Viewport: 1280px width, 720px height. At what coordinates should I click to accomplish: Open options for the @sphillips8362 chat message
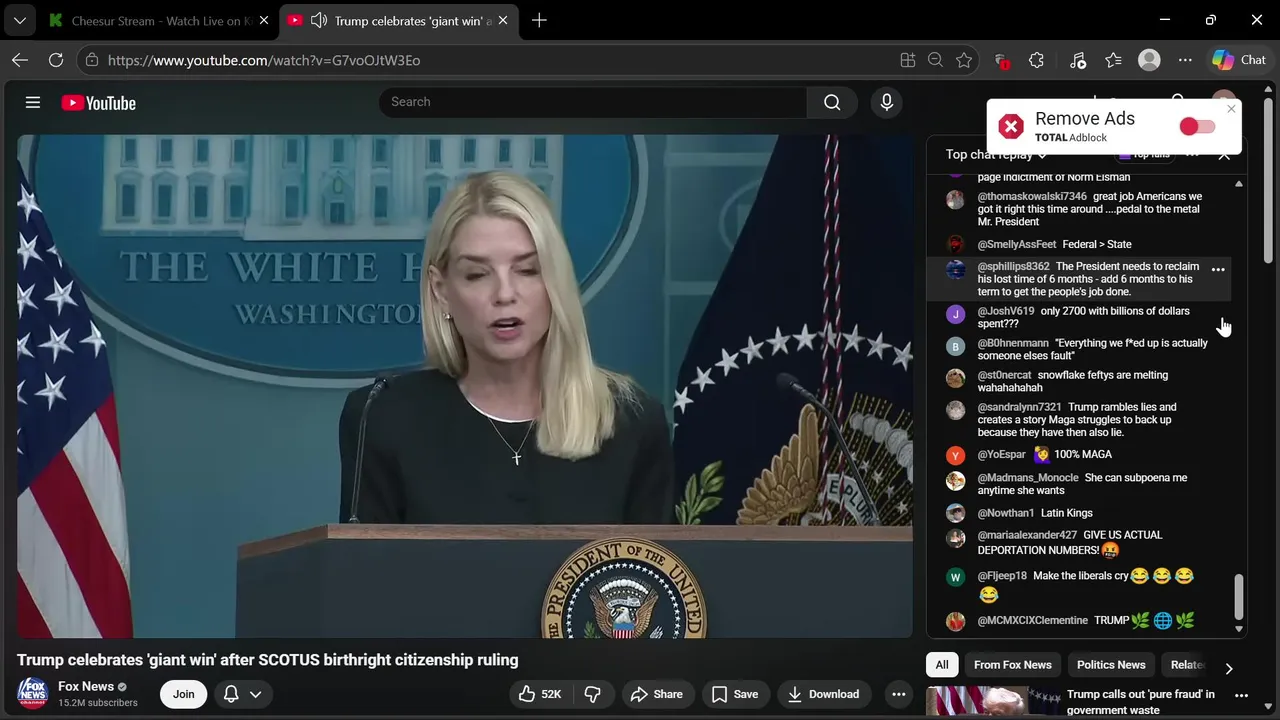pos(1218,270)
